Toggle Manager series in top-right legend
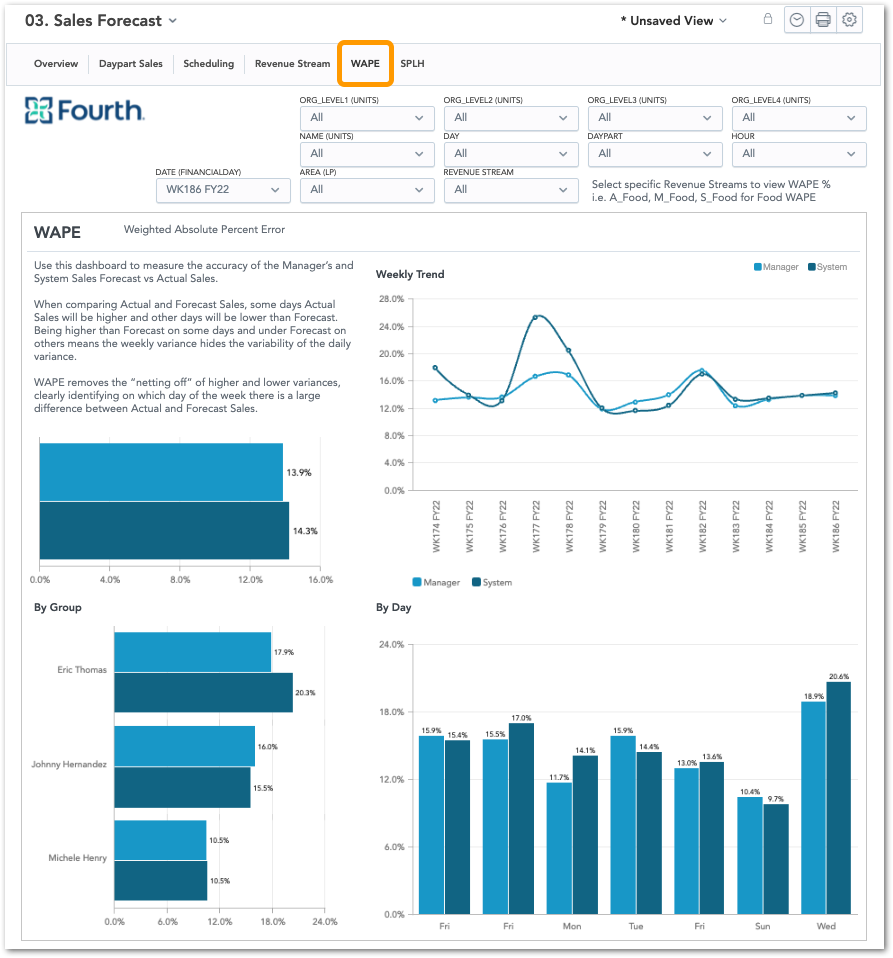 pyautogui.click(x=777, y=267)
